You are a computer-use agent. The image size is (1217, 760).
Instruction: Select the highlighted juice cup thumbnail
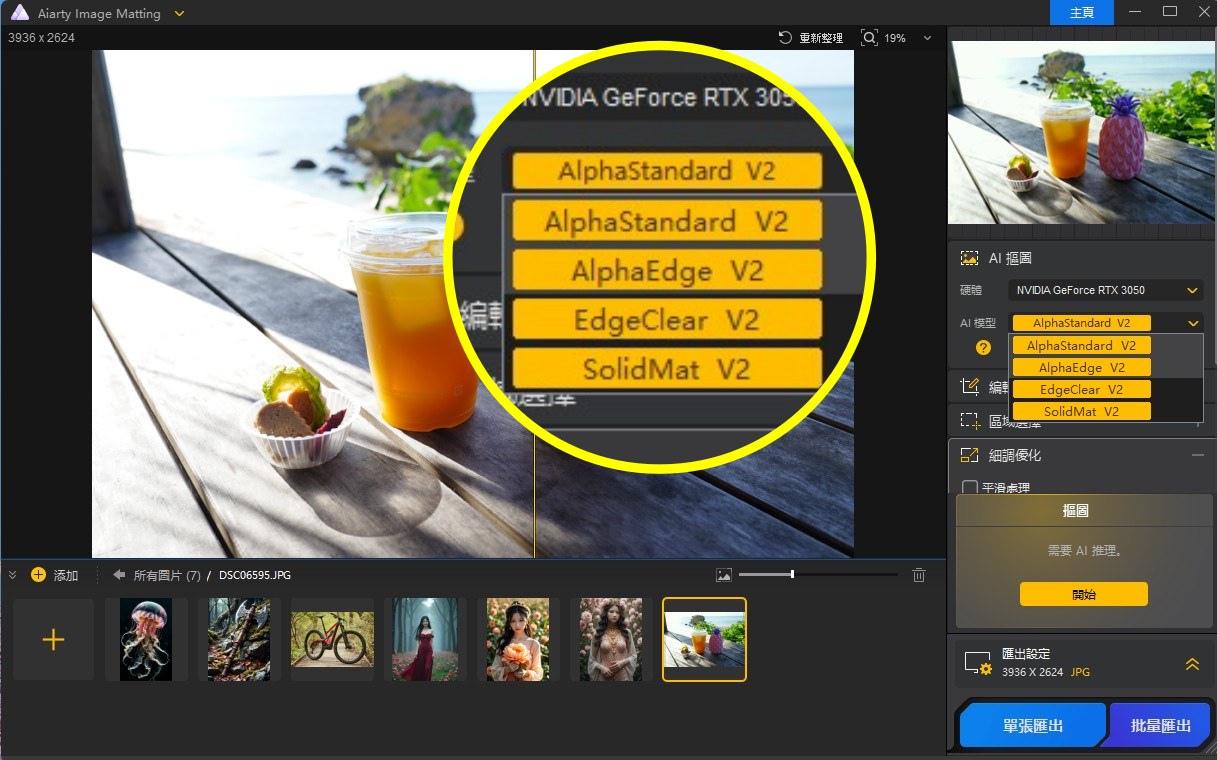[704, 640]
